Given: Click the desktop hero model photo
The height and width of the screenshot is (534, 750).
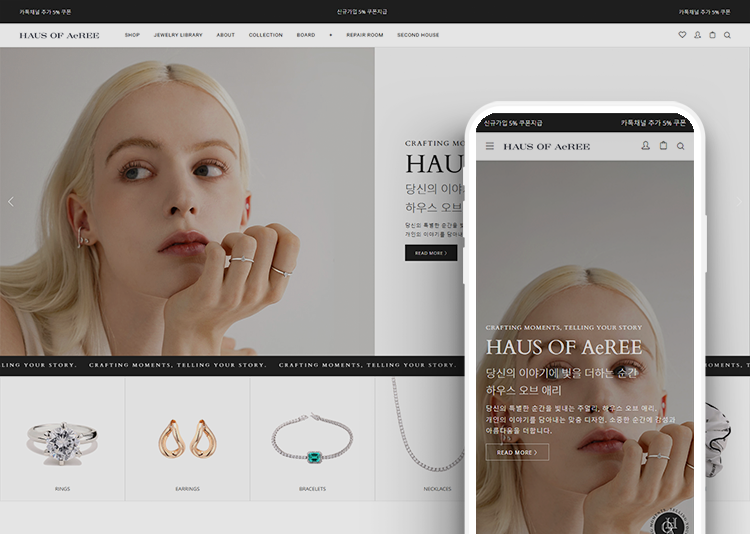Looking at the screenshot, I should 187,201.
